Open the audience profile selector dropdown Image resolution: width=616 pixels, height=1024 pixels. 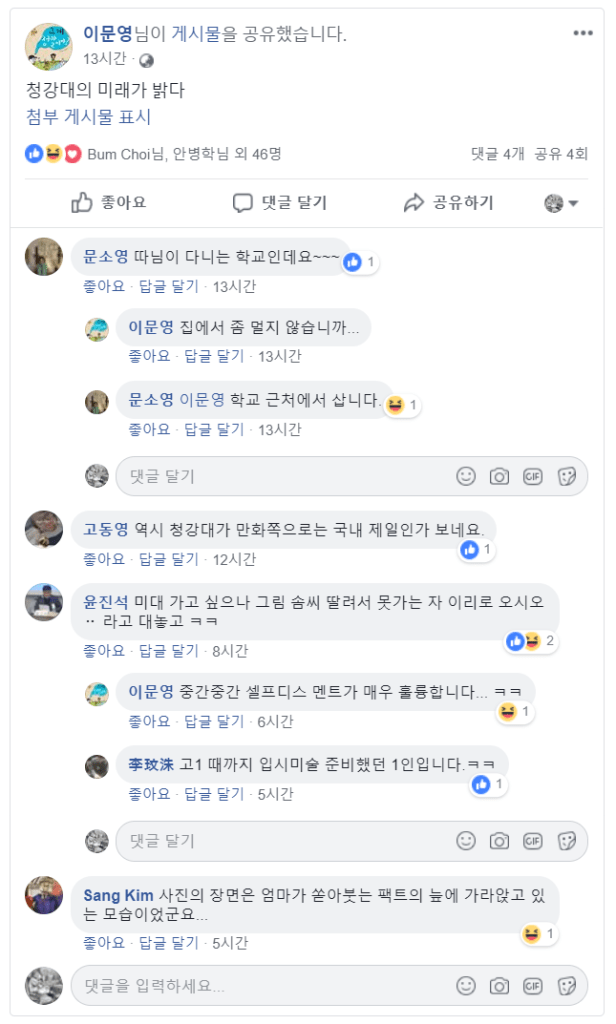561,204
